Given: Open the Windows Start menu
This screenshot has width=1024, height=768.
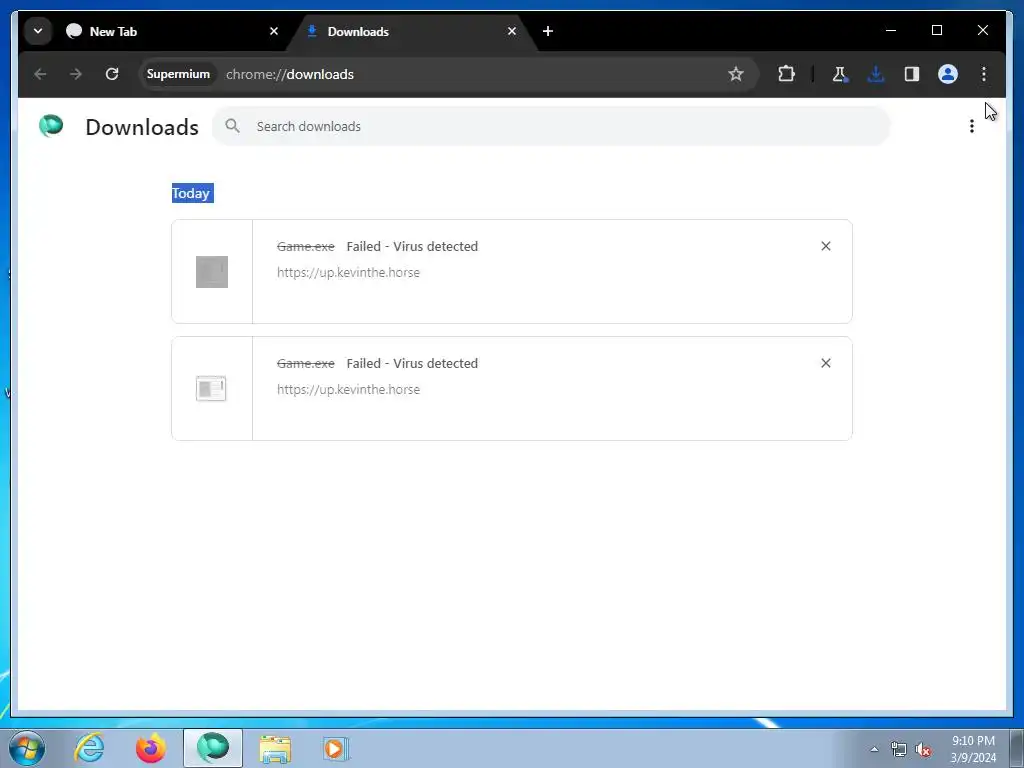Looking at the screenshot, I should point(27,748).
